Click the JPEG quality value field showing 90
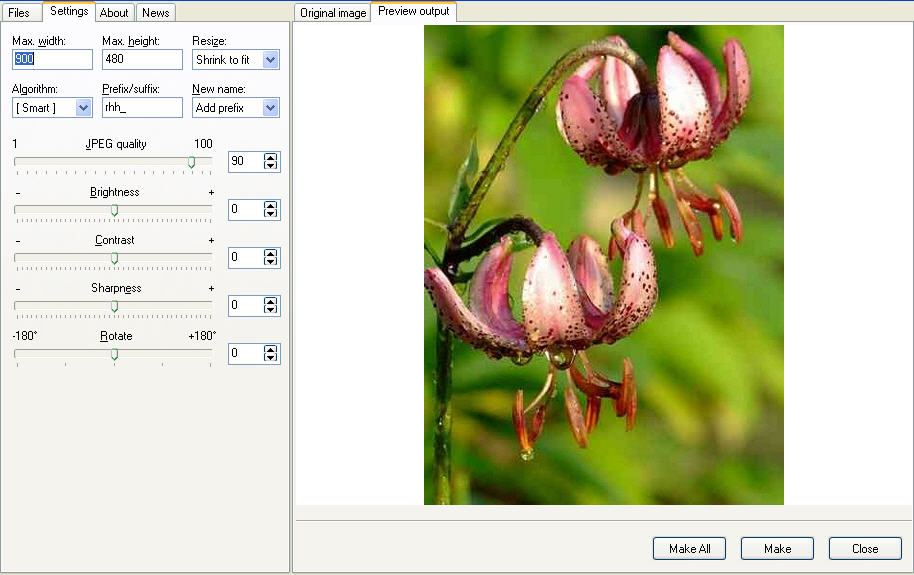914x575 pixels. tap(245, 162)
